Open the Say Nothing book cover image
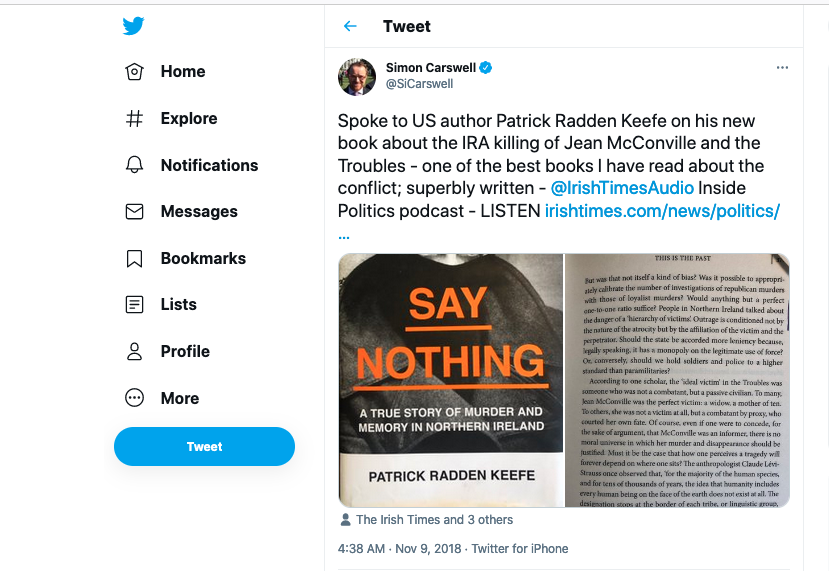Screen dimensions: 829x571 click(x=451, y=380)
